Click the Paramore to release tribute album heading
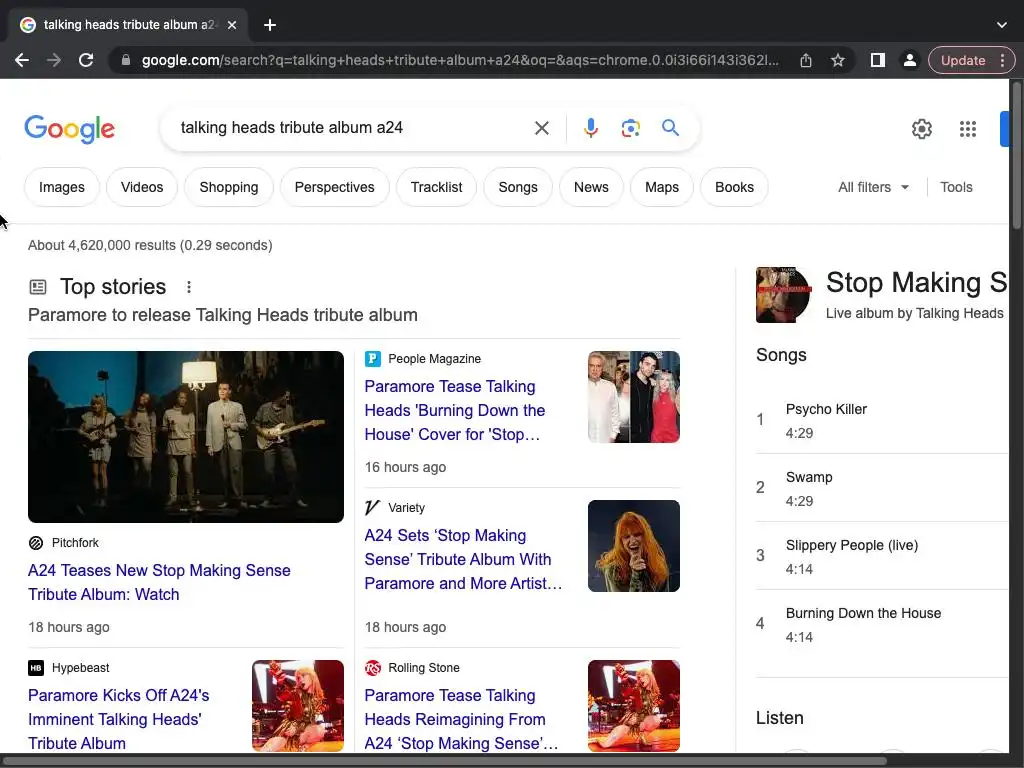Viewport: 1024px width, 768px height. click(223, 315)
